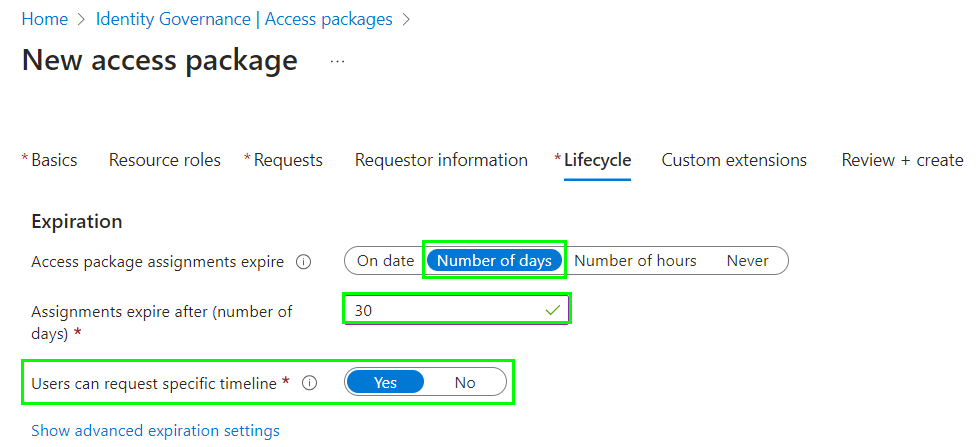Screen dimensions: 978x447
Task: Click info icon next to specific timeline
Action: [309, 383]
